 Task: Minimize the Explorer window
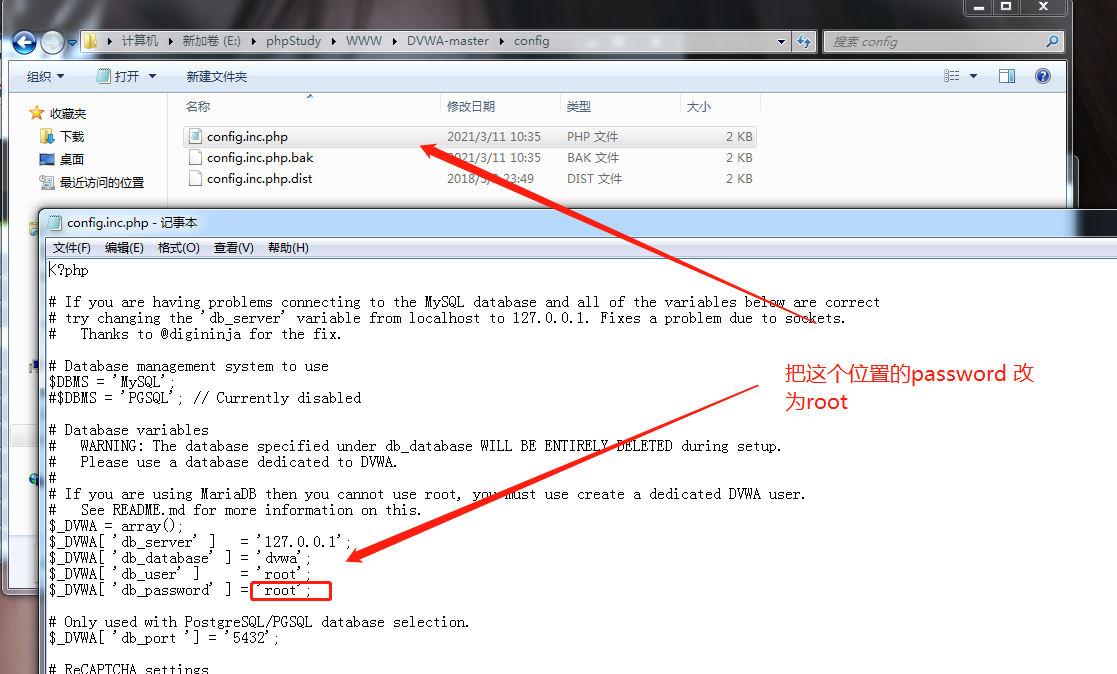pyautogui.click(x=979, y=7)
